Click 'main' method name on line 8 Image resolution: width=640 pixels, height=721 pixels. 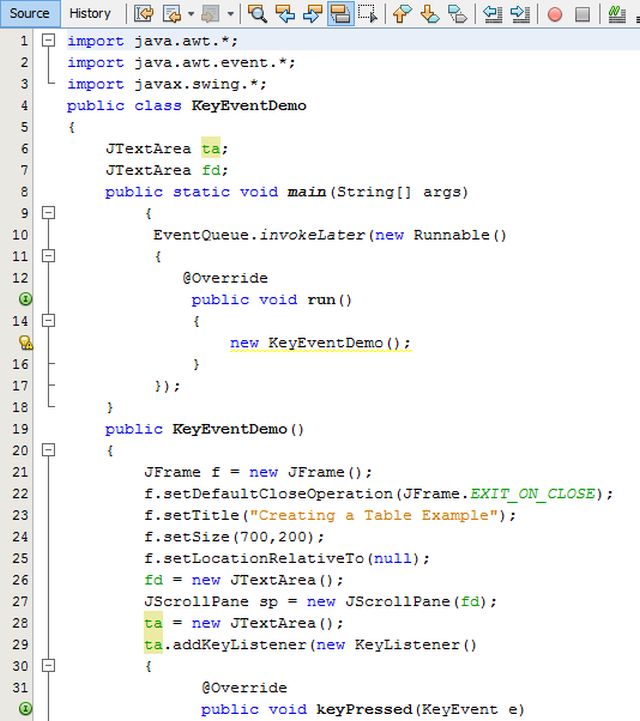pos(307,192)
